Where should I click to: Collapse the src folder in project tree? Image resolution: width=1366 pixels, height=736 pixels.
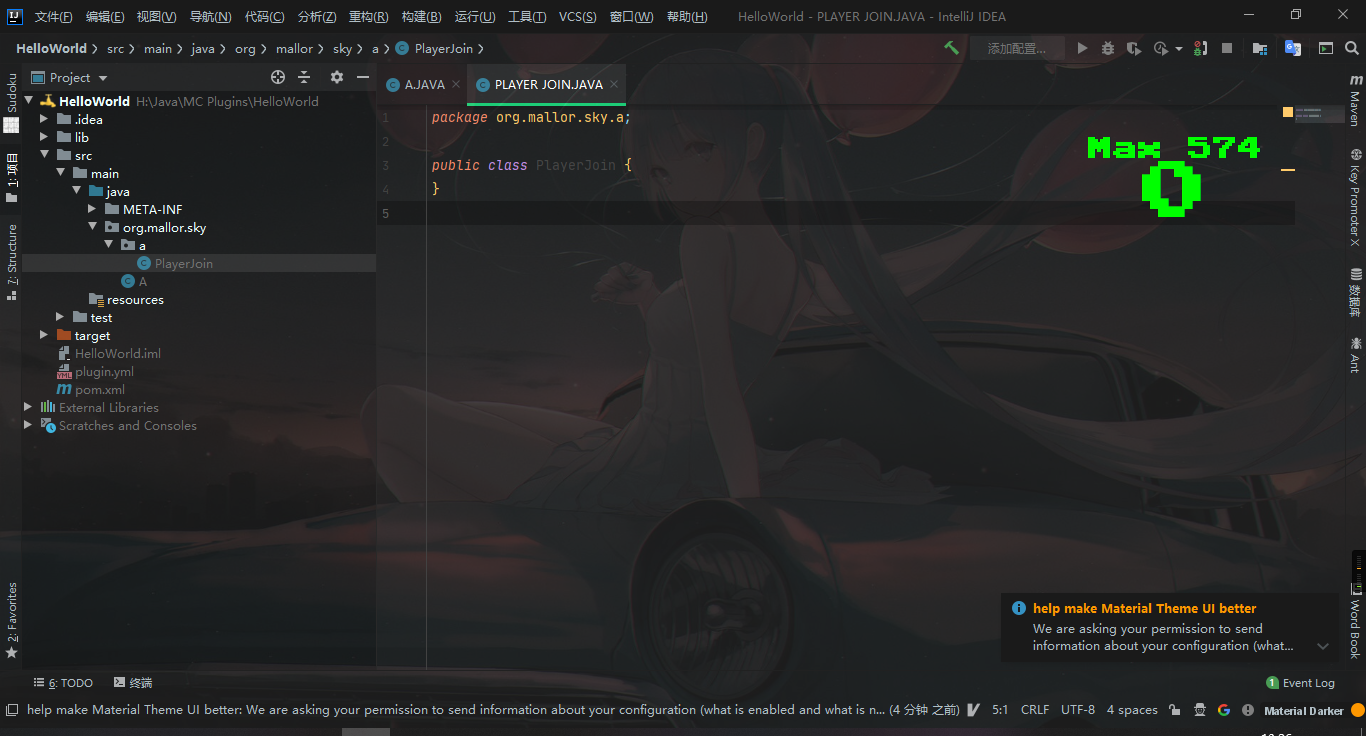coord(44,155)
